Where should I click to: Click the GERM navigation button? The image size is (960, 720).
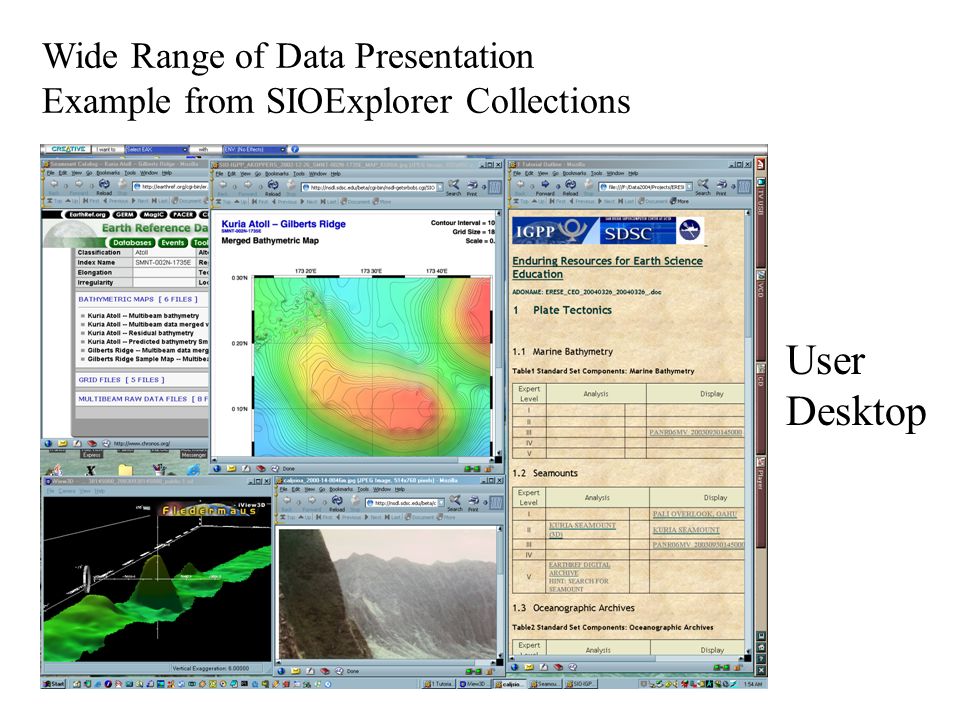click(125, 214)
